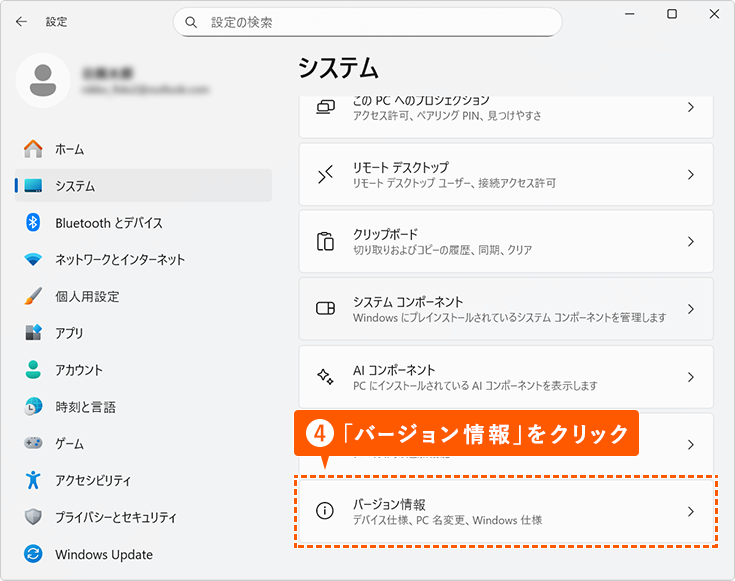Click the accessibility figure icon
Image resolution: width=735 pixels, height=581 pixels.
[x=34, y=481]
